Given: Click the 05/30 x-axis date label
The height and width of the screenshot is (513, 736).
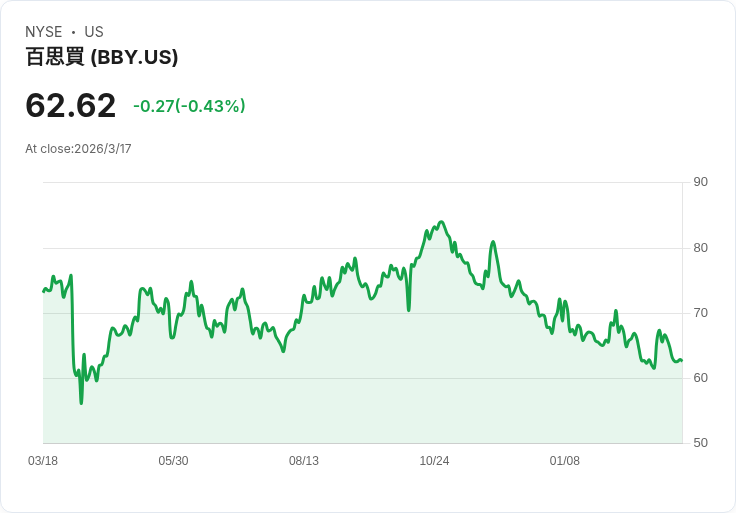Looking at the screenshot, I should [173, 461].
